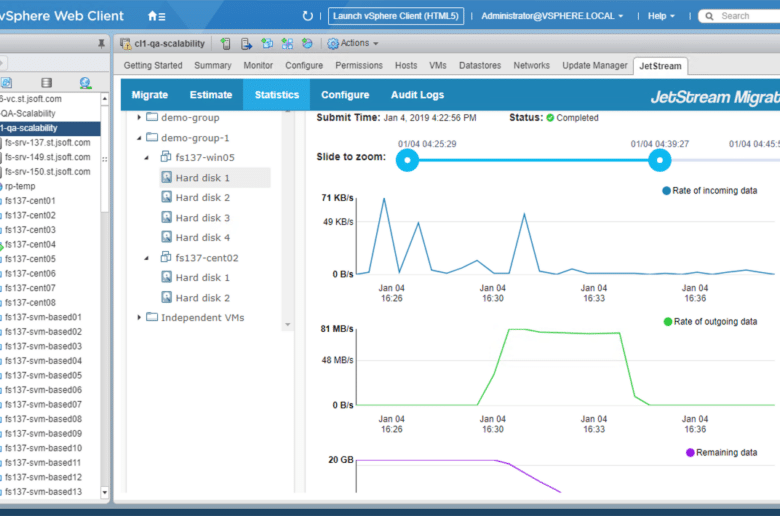Screen dimensions: 780x516
Task: Click the add host toolbar icon
Action: tap(225, 44)
